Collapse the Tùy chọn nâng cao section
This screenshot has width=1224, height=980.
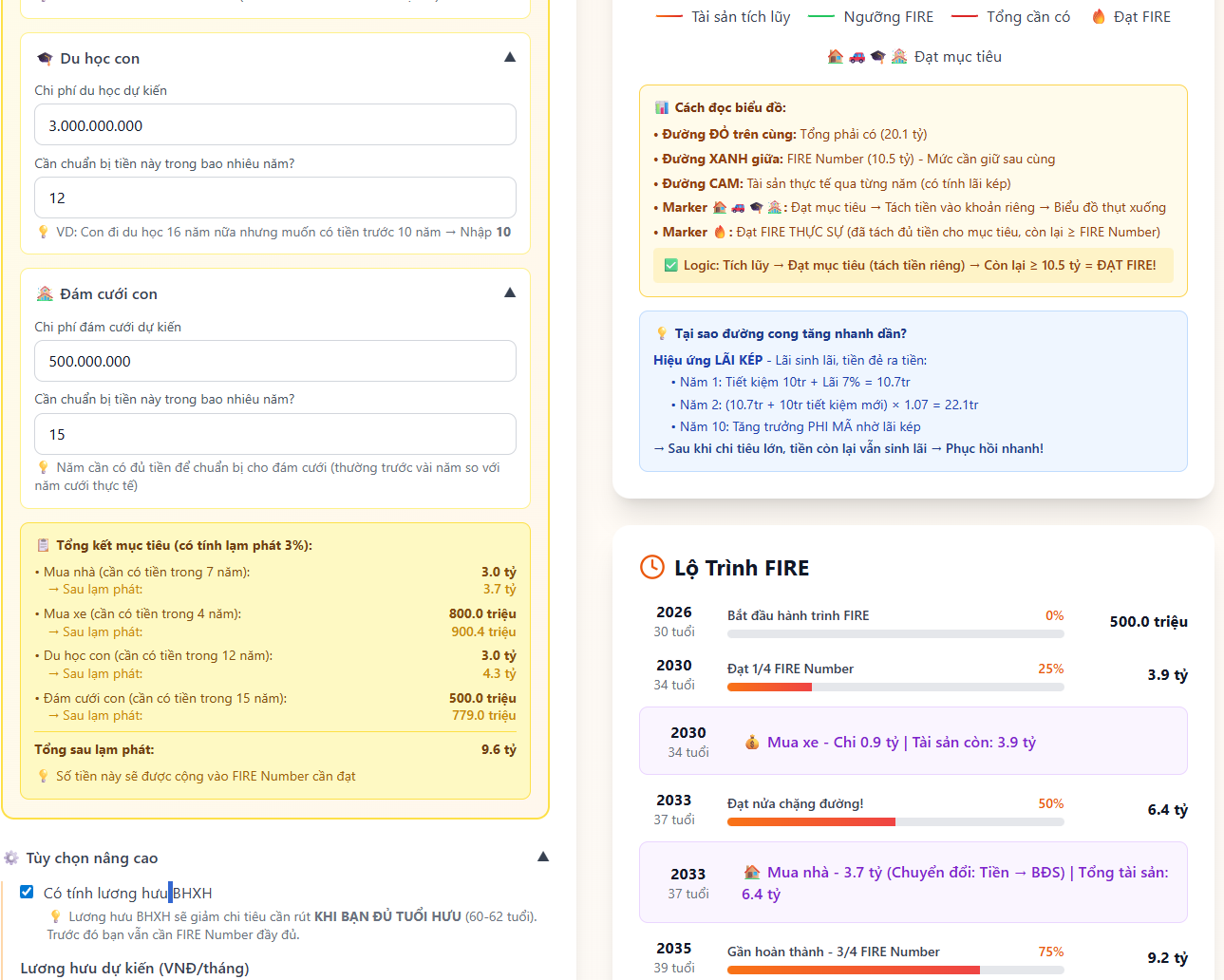(x=543, y=856)
